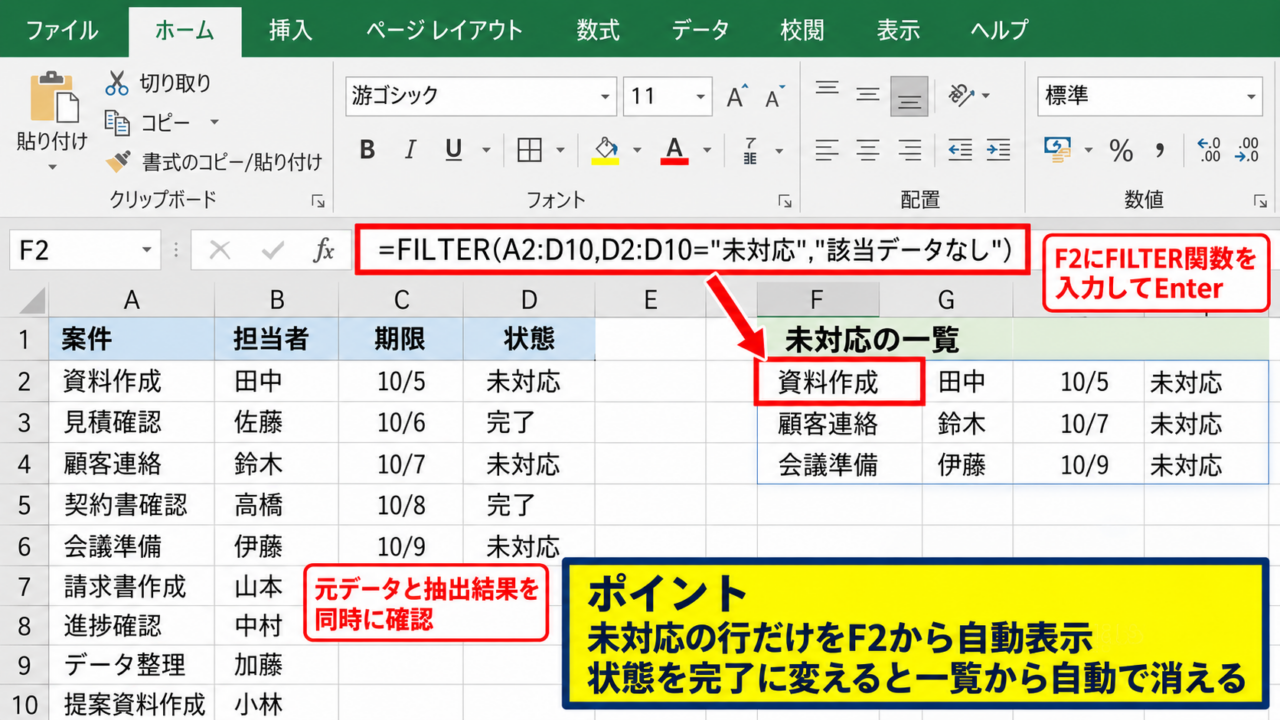
Task: Select cell containing 契約書確認
Action: point(131,505)
